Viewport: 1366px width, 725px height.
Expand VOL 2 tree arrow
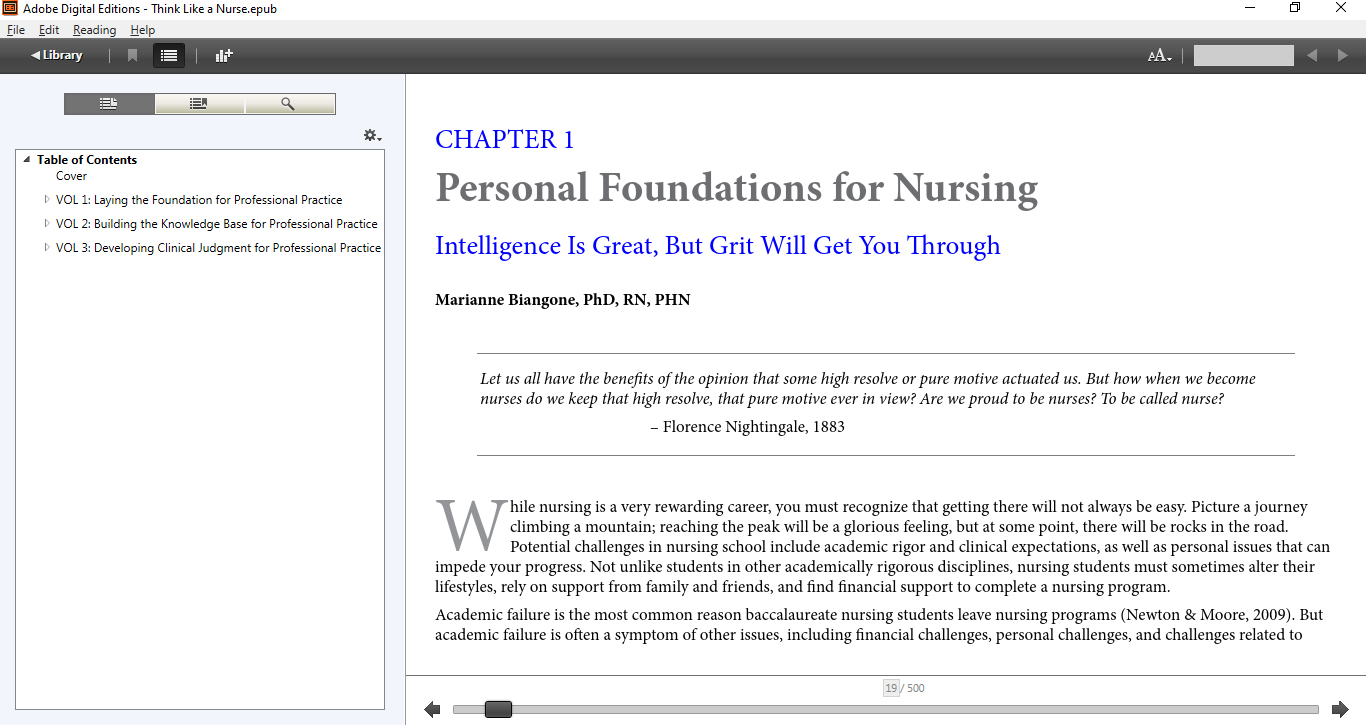47,224
